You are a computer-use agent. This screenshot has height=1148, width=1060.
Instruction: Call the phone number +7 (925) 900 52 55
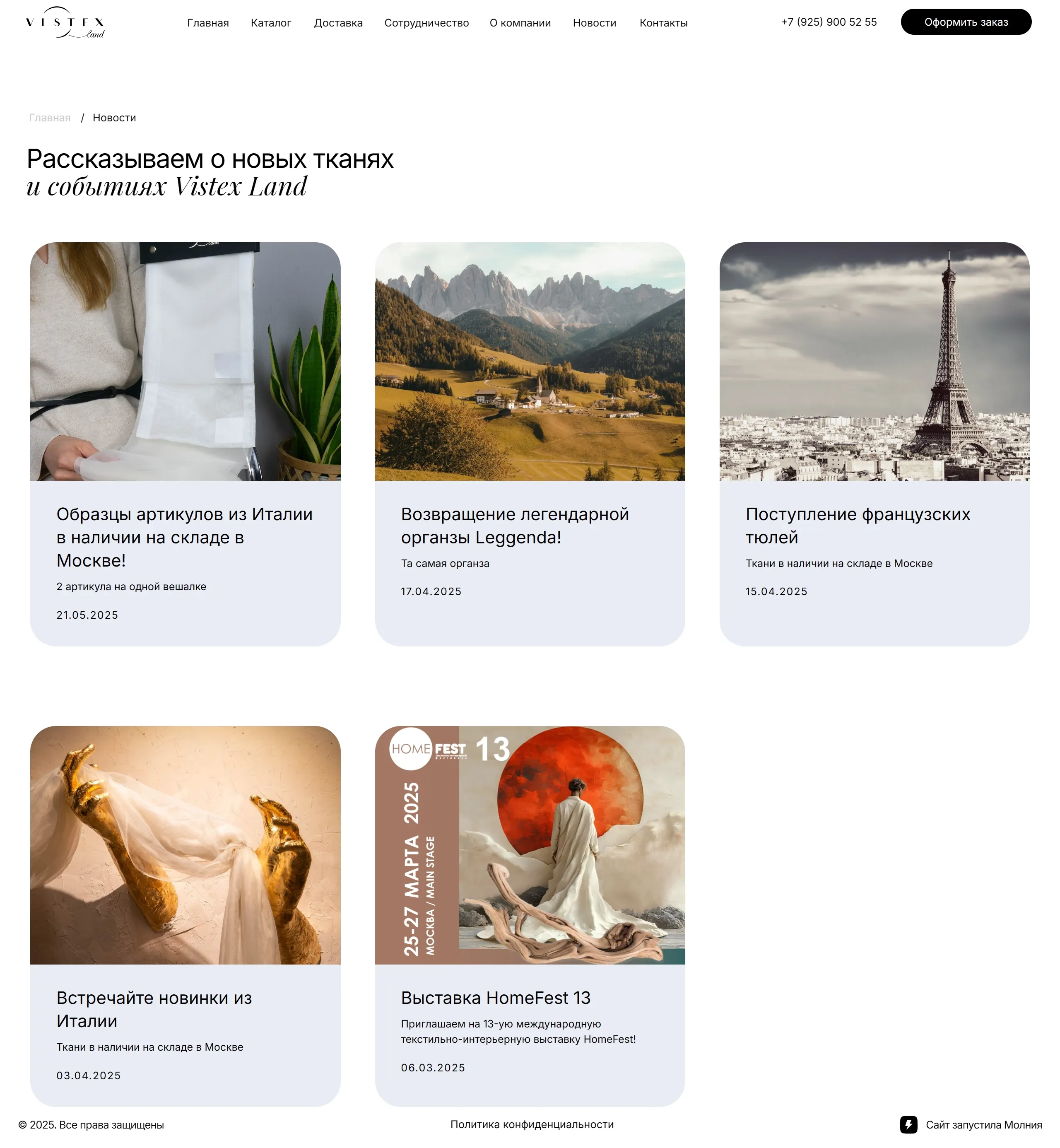click(x=829, y=22)
